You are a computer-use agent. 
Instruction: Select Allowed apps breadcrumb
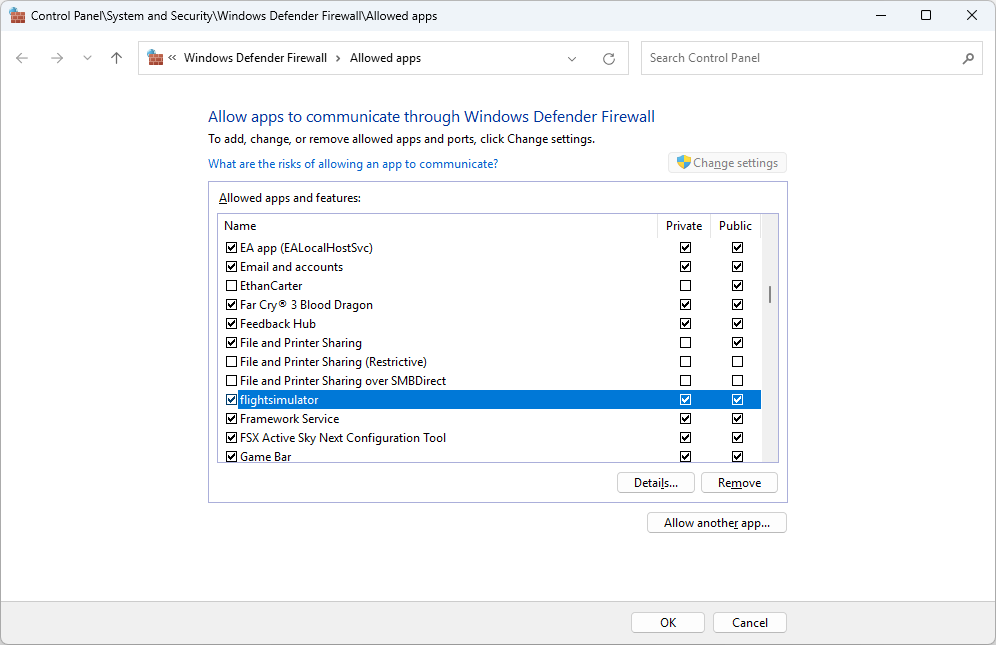[386, 58]
